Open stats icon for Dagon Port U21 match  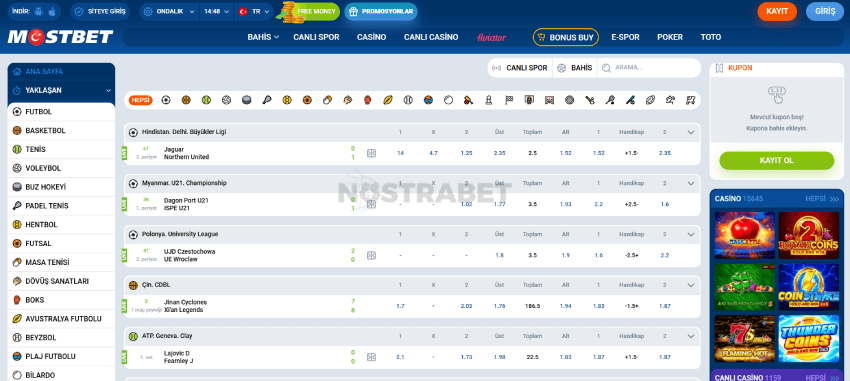371,204
